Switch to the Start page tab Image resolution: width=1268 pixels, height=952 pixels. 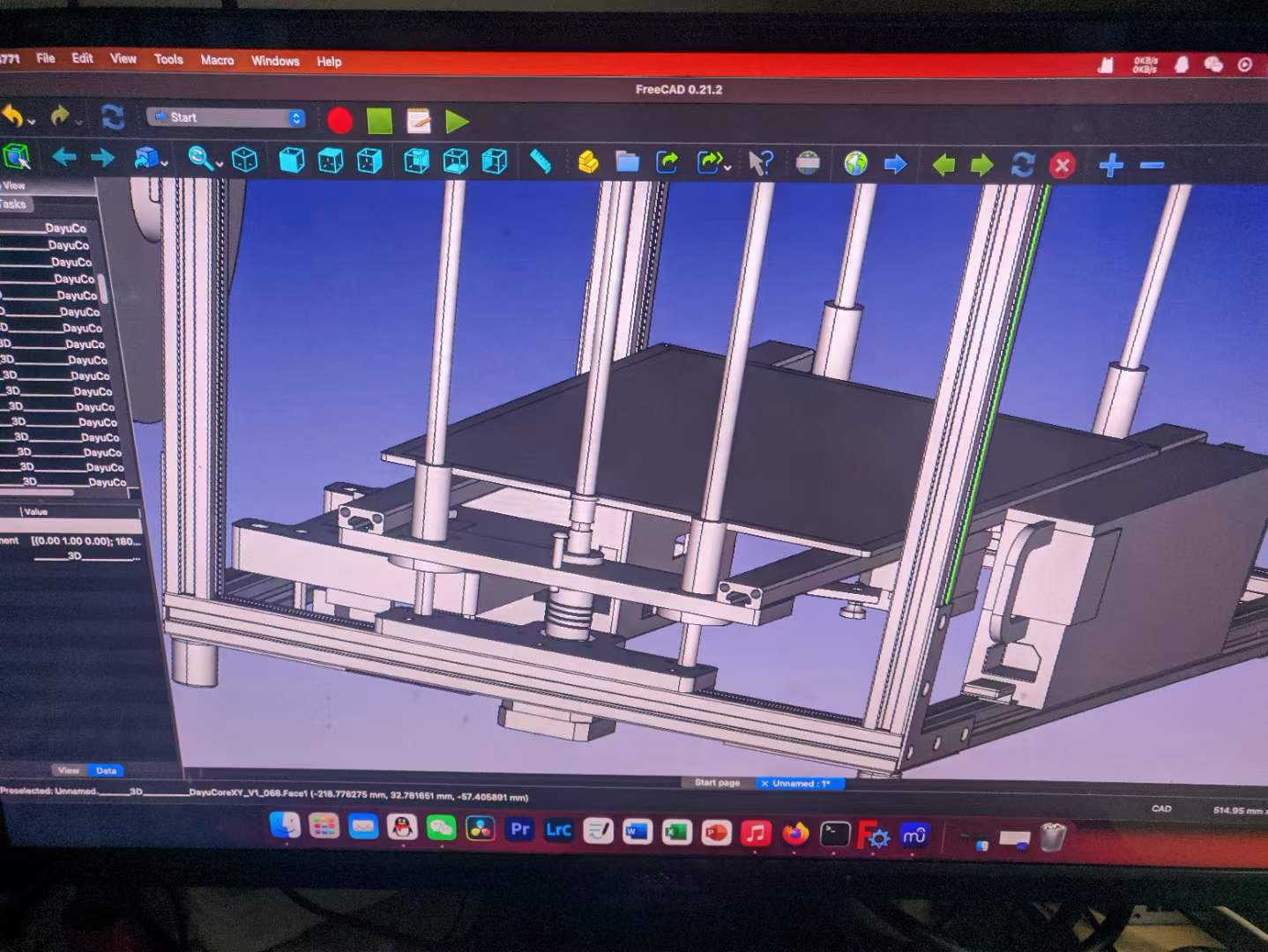click(717, 783)
